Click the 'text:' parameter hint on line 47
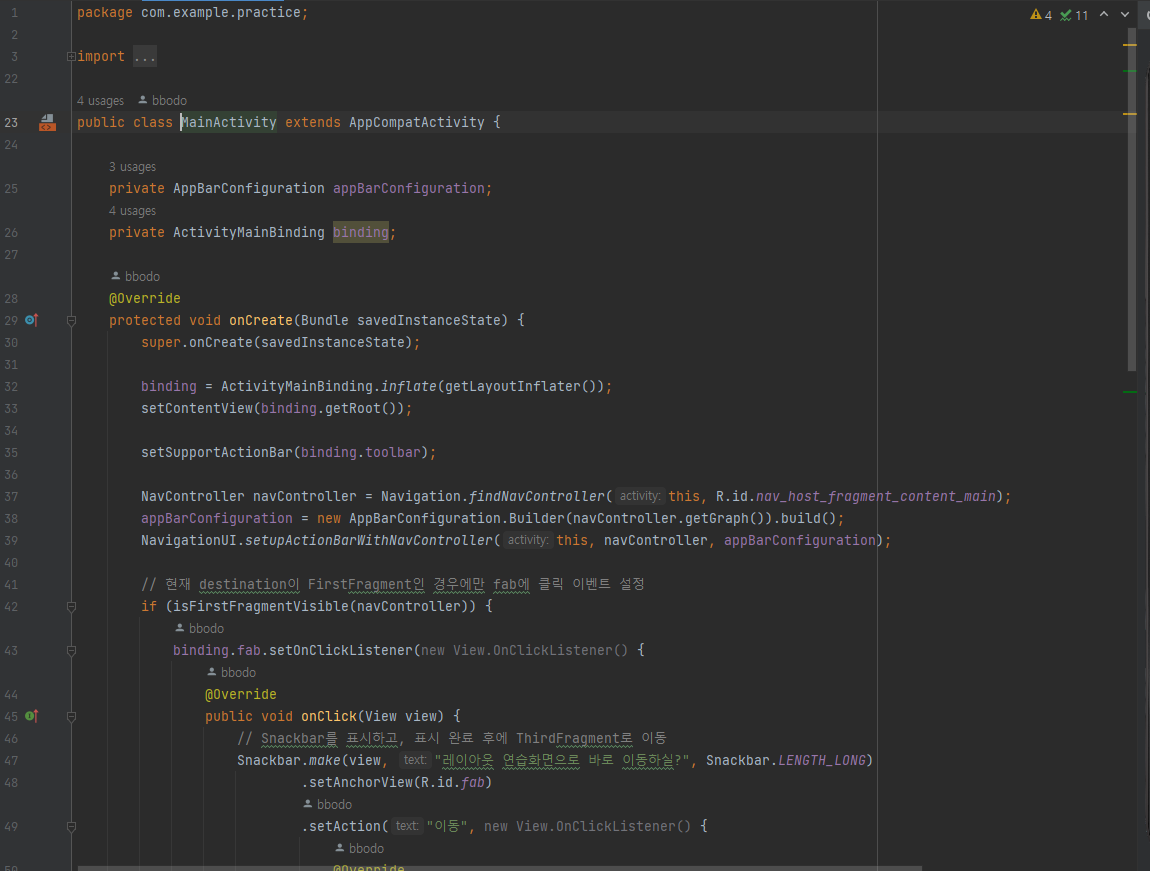This screenshot has width=1150, height=871. [414, 760]
